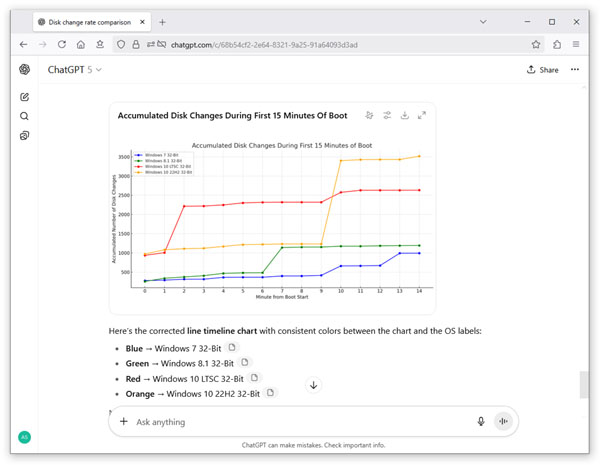Viewport: 600px width, 465px height.
Task: Click the padlock site information icon
Action: point(136,44)
